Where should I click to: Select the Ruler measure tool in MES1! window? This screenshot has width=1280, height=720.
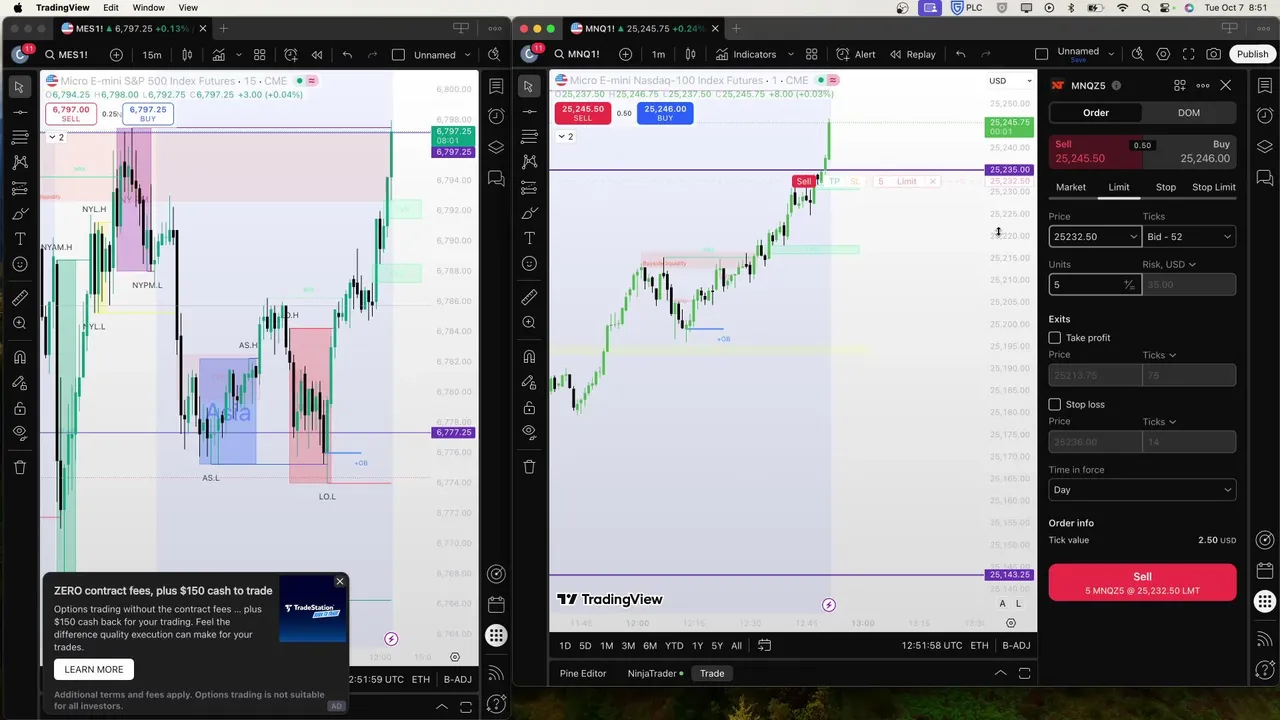tap(19, 298)
